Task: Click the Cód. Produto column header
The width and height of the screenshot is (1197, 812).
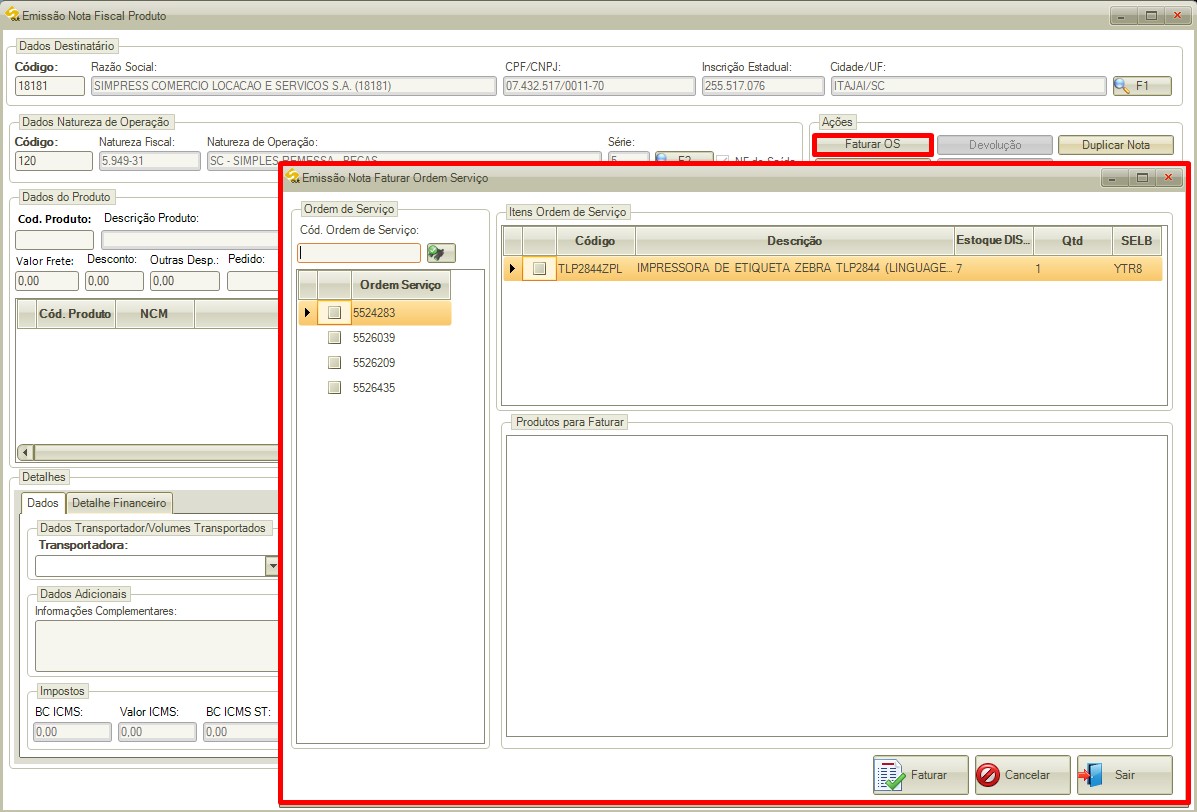Action: (x=76, y=314)
